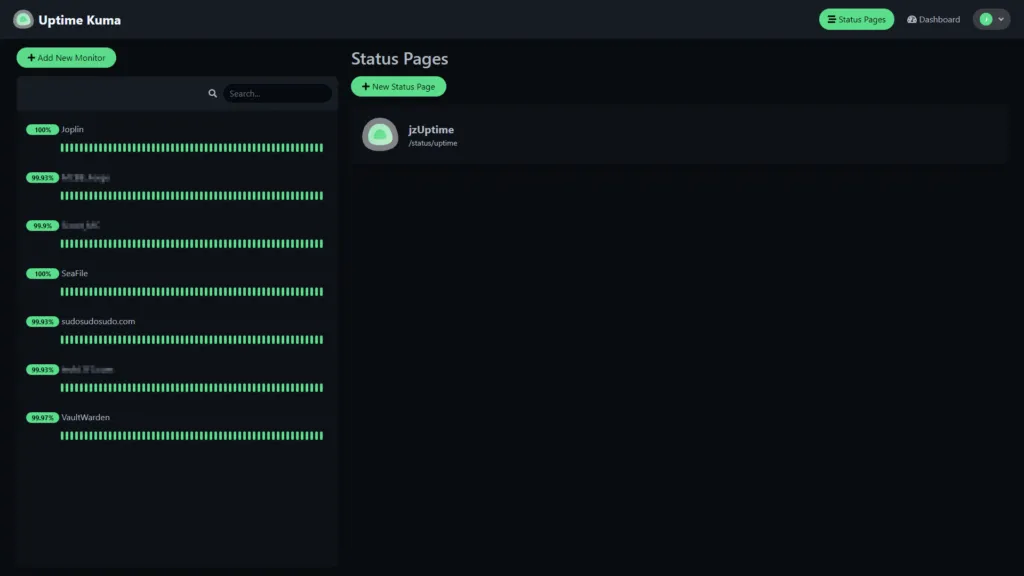Viewport: 1024px width, 576px height.
Task: Open the /status/uptime page link
Action: [x=433, y=143]
